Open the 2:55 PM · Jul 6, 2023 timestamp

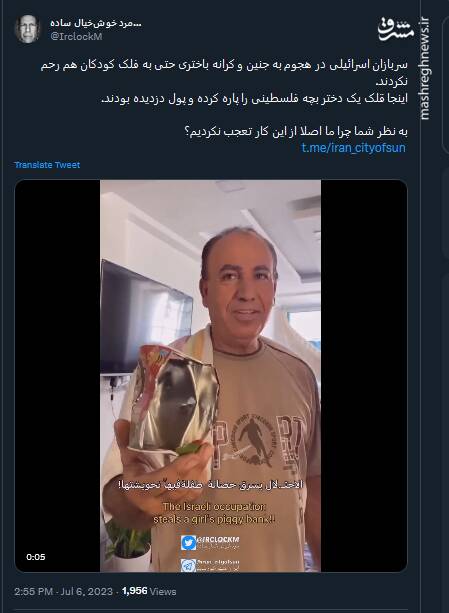(x=63, y=591)
